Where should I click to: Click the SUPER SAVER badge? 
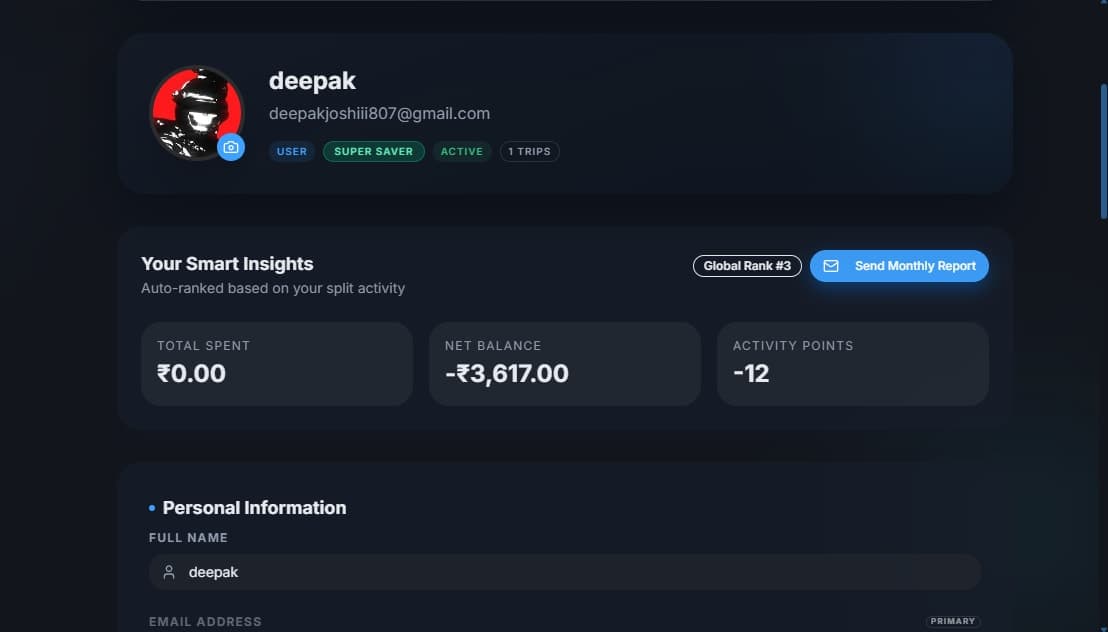[x=373, y=151]
